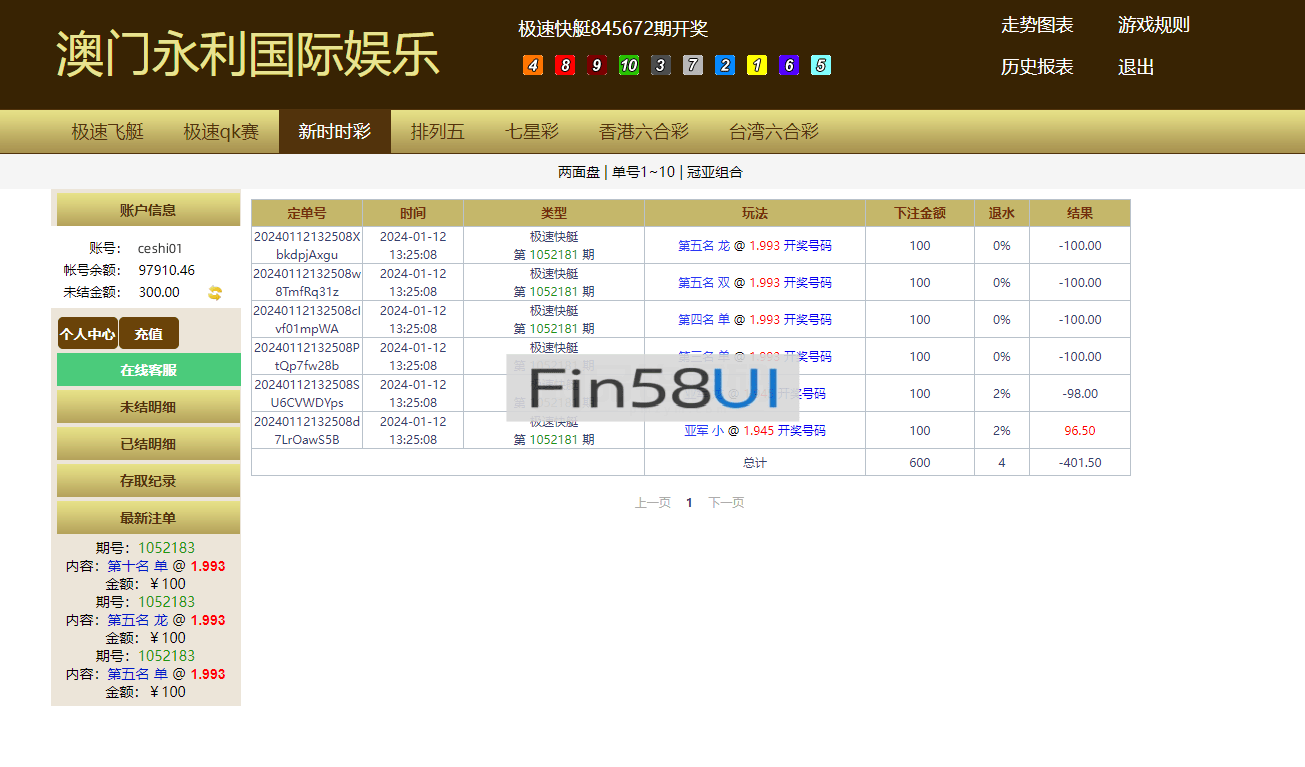1305x767 pixels.
Task: Click the blue number 2 ball
Action: point(725,66)
